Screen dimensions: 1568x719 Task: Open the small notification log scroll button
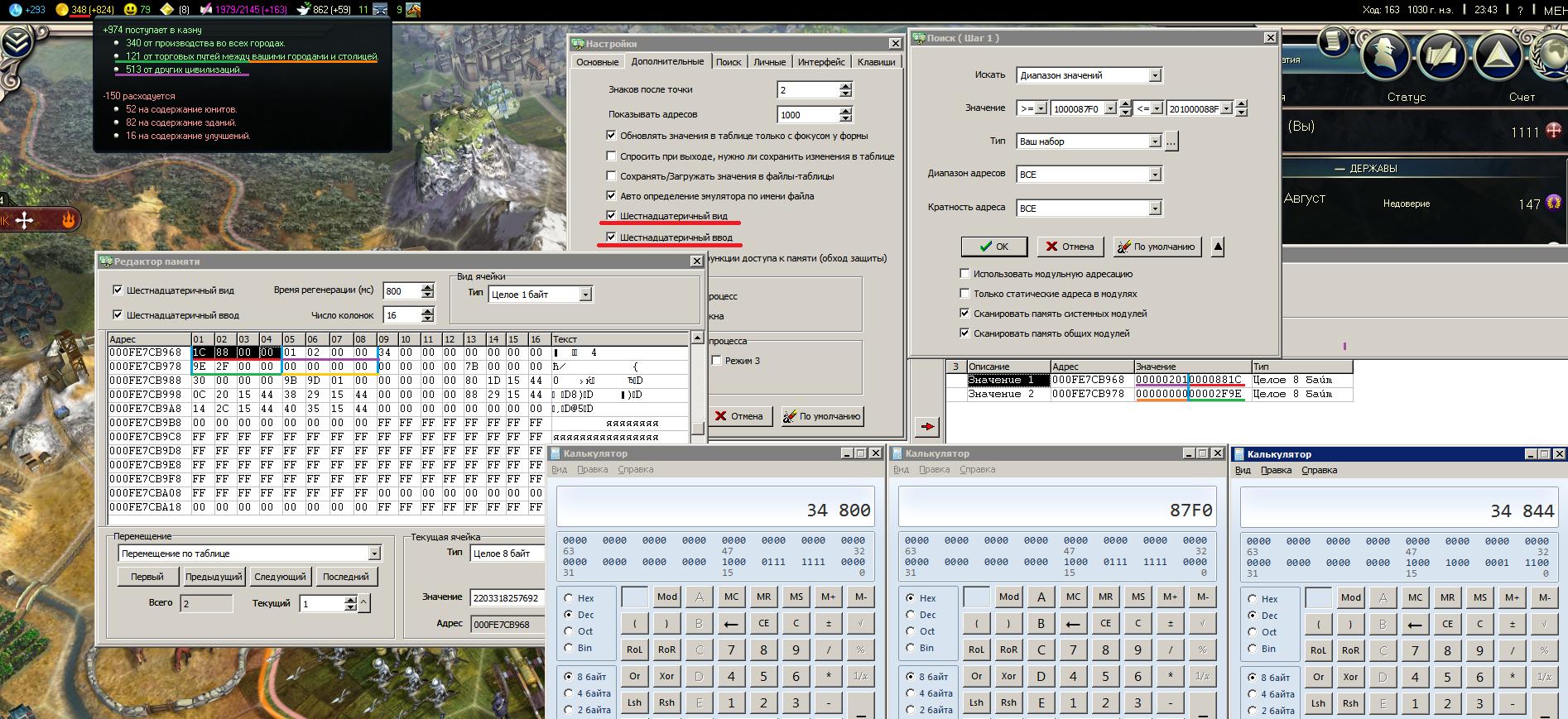pyautogui.click(x=1332, y=41)
